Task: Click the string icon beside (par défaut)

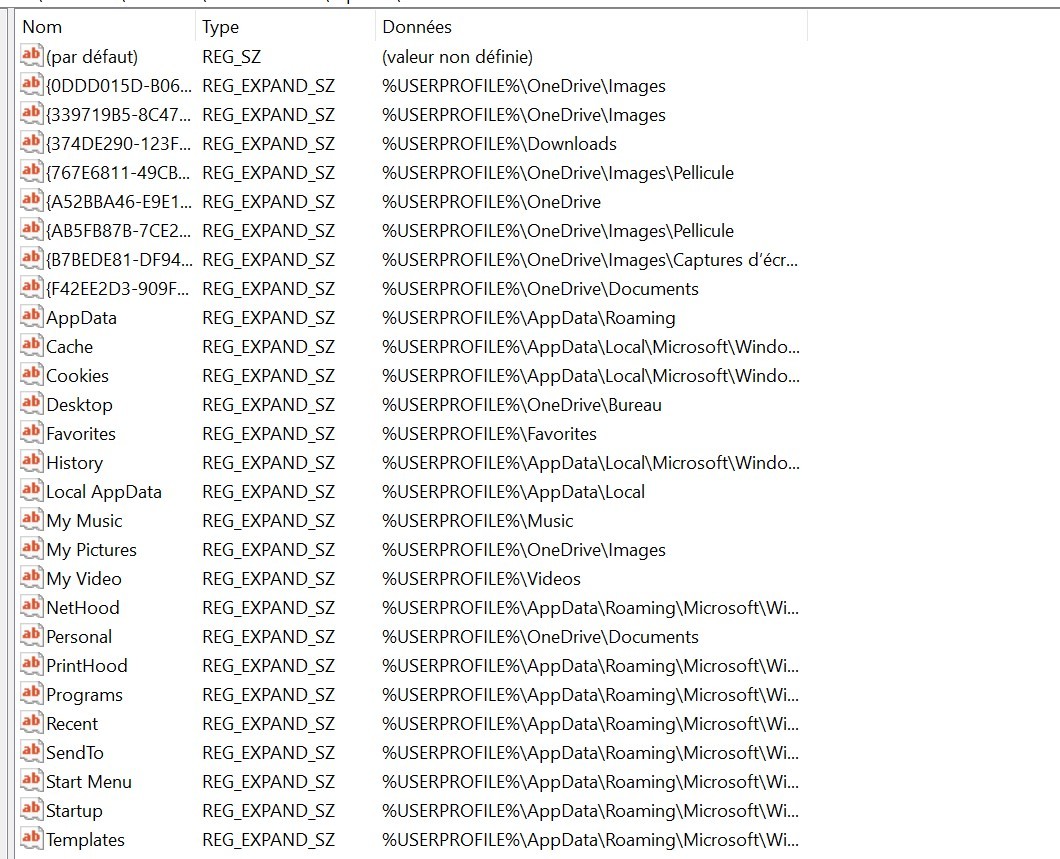Action: tap(32, 56)
